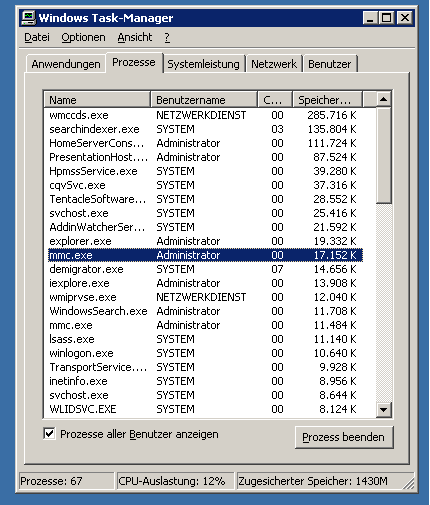
Task: Select the WindowsSearch.exe process
Action: (205, 311)
